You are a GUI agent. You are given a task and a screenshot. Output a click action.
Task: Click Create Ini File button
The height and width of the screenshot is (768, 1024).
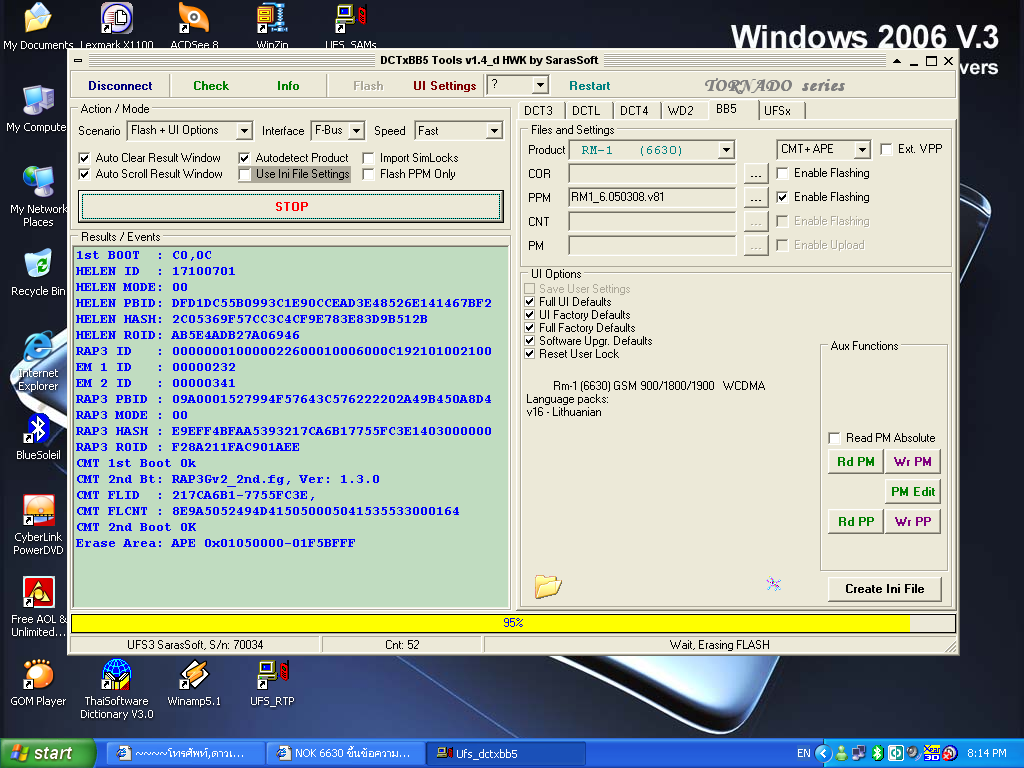pos(884,589)
